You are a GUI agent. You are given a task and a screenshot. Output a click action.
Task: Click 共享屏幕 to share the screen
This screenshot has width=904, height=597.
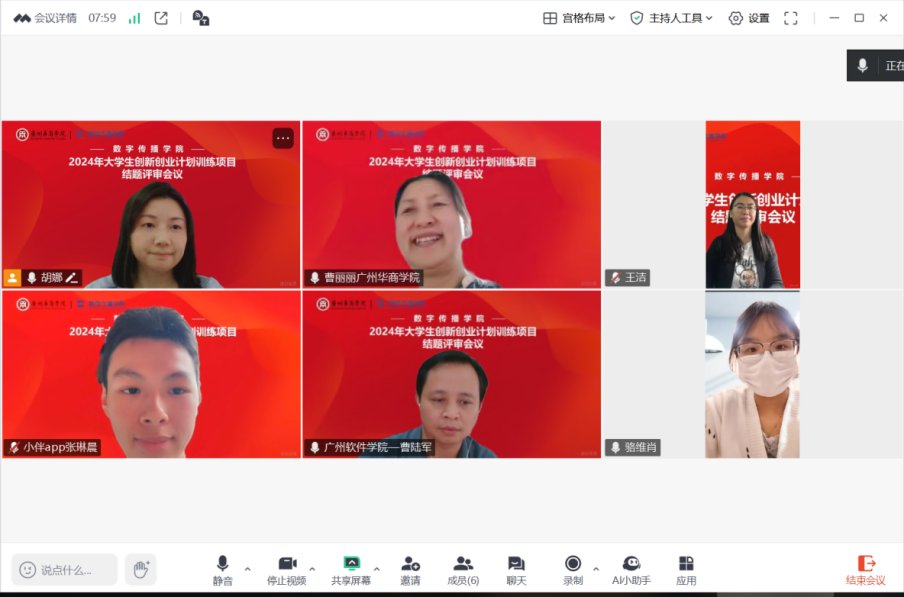click(x=350, y=570)
